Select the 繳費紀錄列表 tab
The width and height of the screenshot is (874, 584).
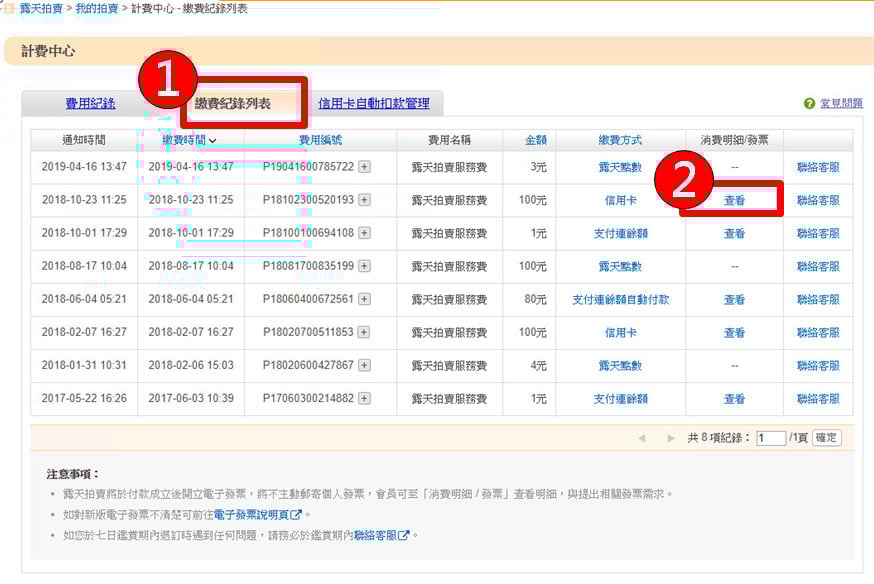point(233,103)
